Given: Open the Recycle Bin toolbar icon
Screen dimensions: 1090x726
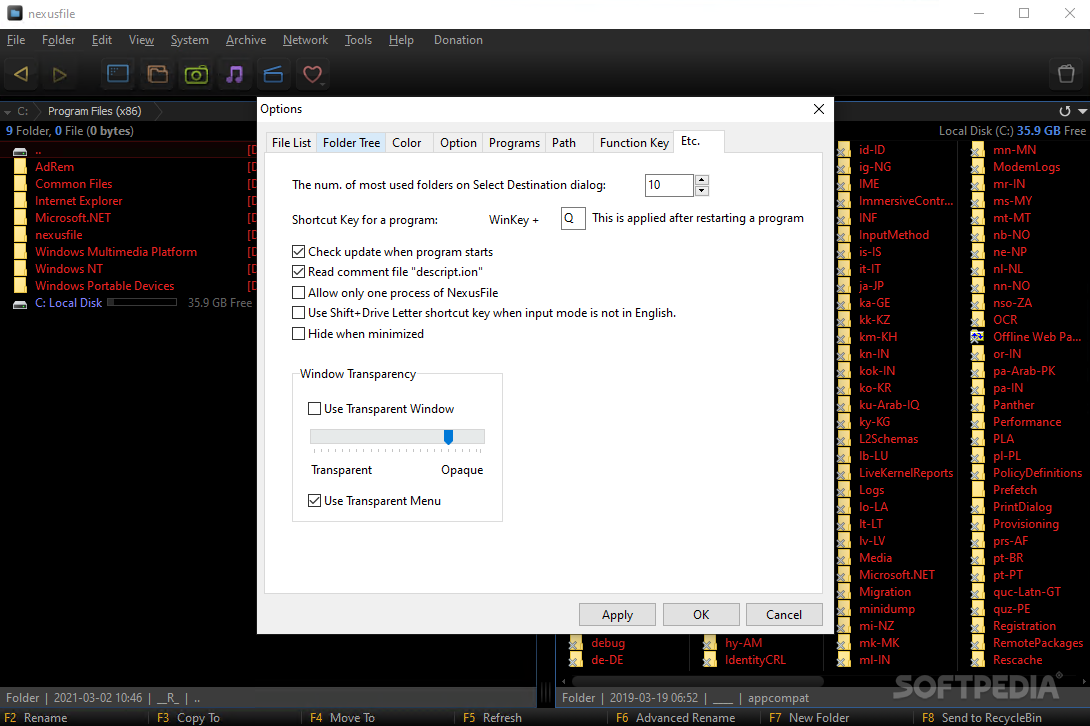Looking at the screenshot, I should (1066, 74).
